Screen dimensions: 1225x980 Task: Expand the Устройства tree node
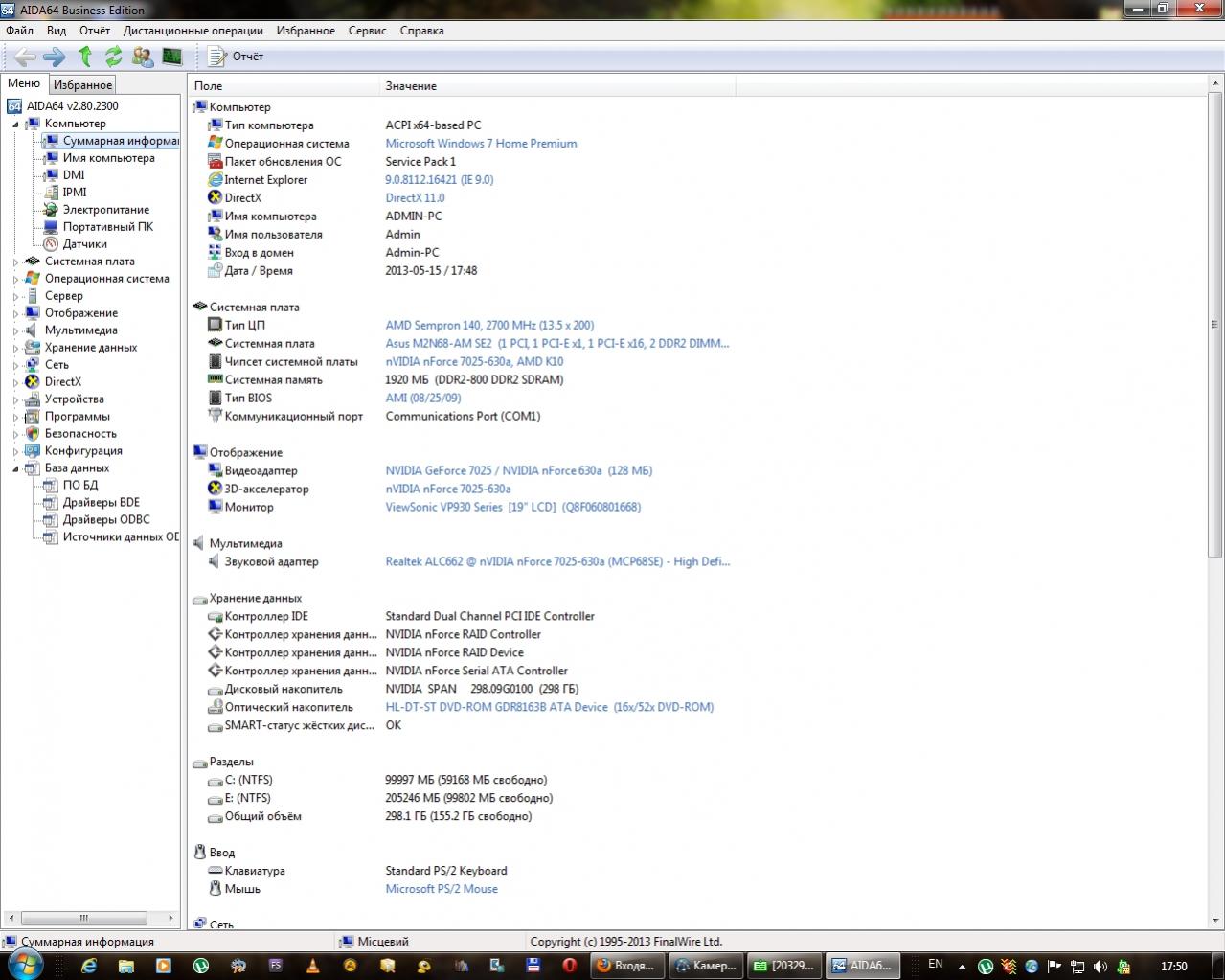[16, 399]
